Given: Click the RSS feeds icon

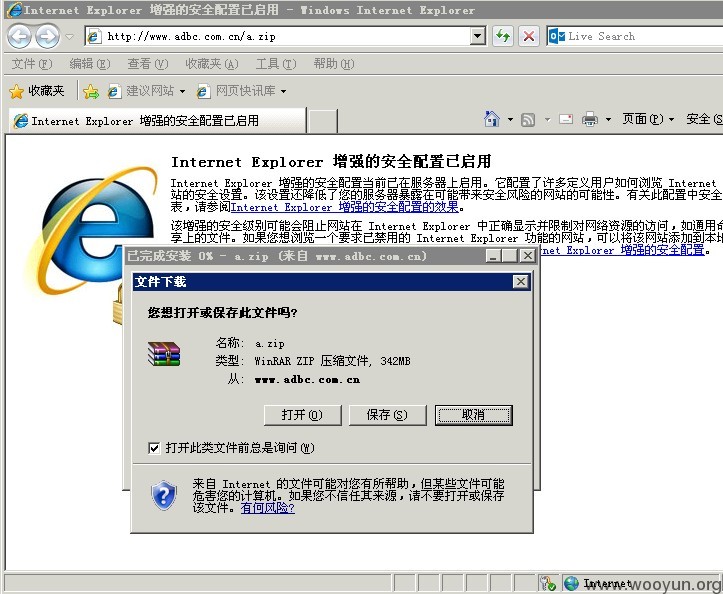Looking at the screenshot, I should 528,120.
